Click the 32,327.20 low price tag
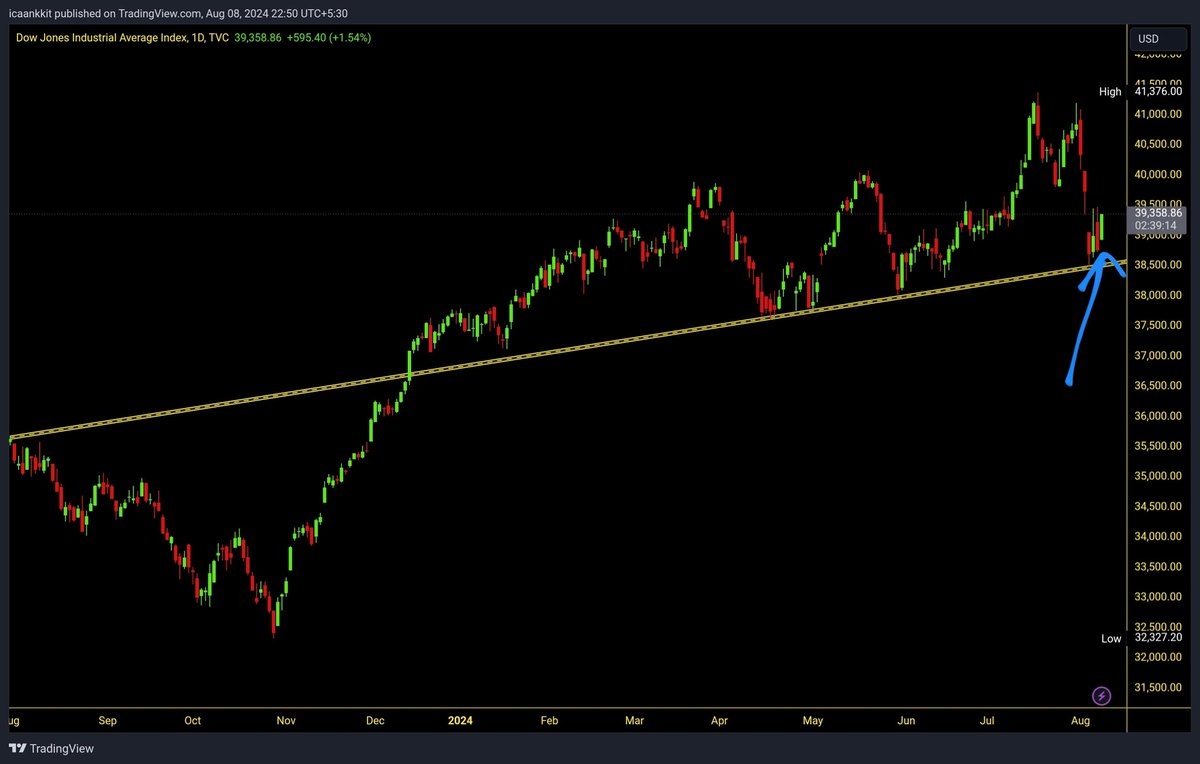 point(1158,638)
